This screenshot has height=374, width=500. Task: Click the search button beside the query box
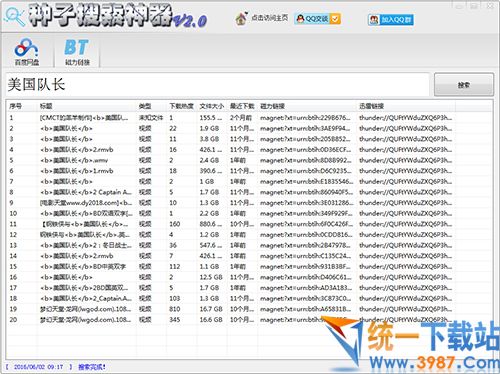[x=464, y=85]
